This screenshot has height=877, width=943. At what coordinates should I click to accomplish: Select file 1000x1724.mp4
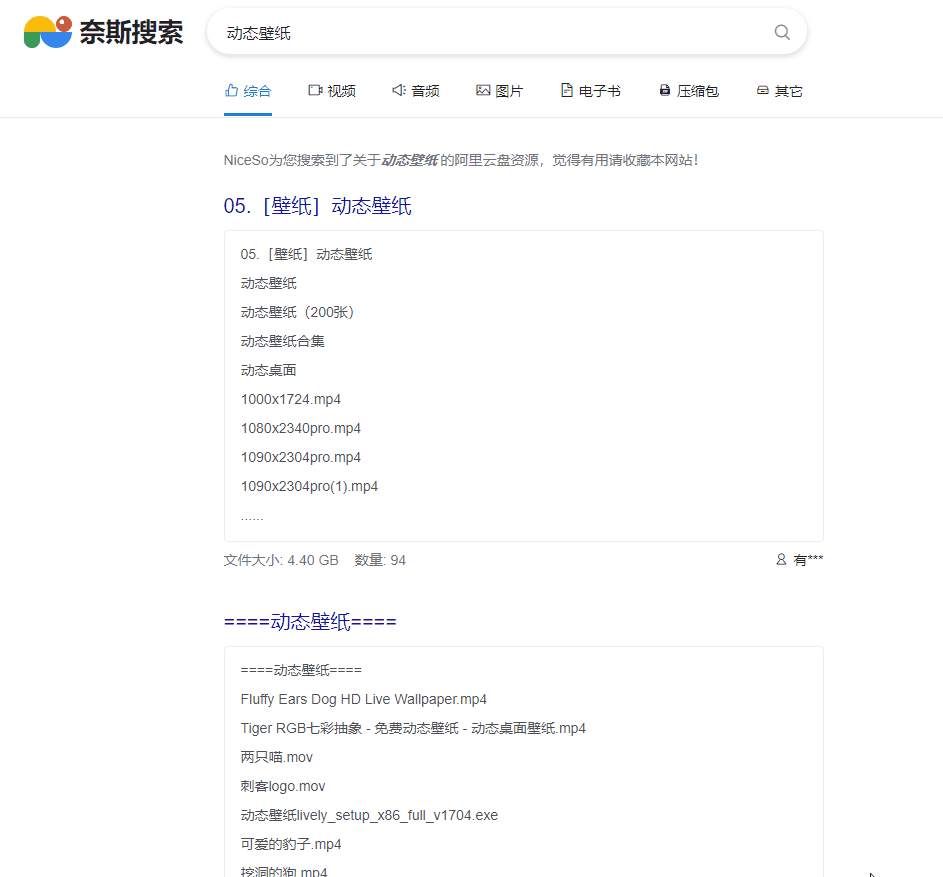pyautogui.click(x=291, y=399)
